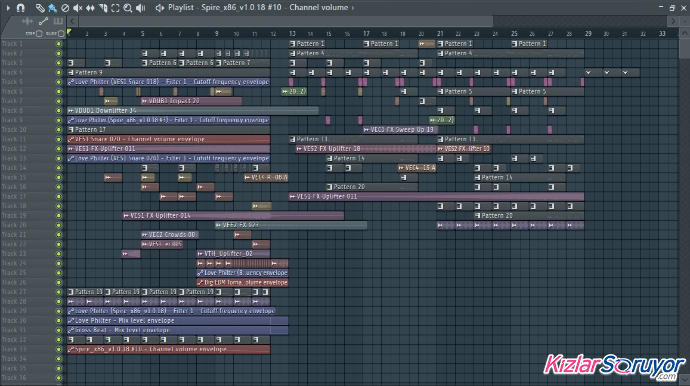Select the Slip tool
Image resolution: width=690 pixels, height=386 pixels.
coord(90,7)
